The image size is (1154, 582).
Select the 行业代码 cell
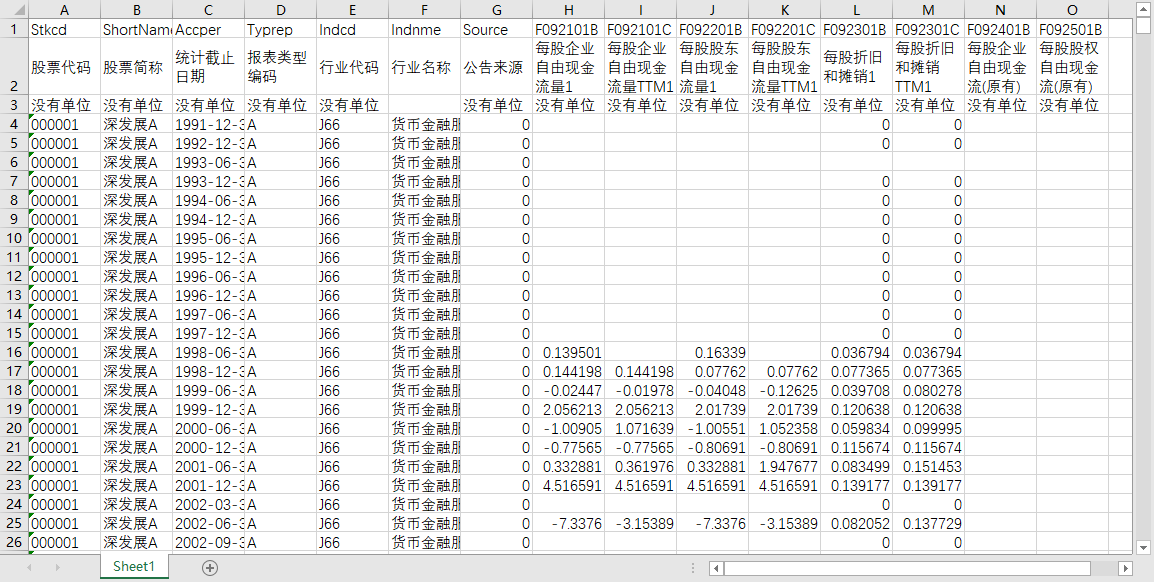pyautogui.click(x=353, y=67)
